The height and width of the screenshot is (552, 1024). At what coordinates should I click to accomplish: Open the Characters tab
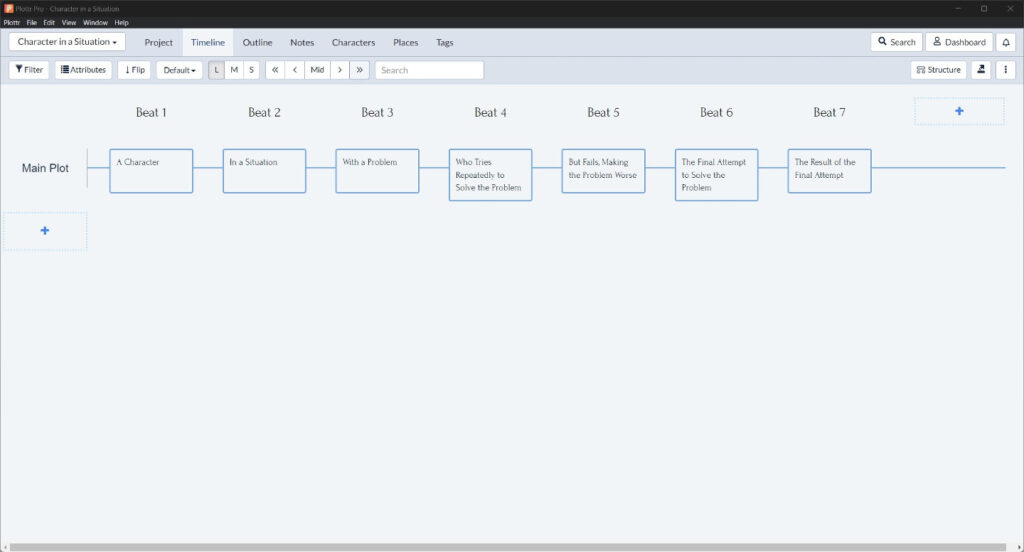coord(353,42)
